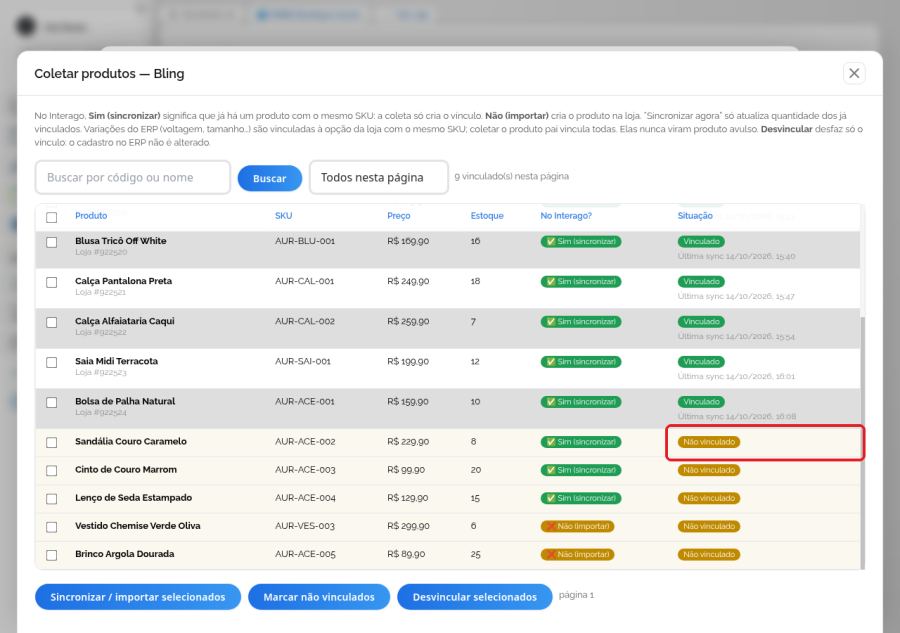Click the SKU AUR-VES-003
Image resolution: width=900 pixels, height=633 pixels.
point(305,526)
